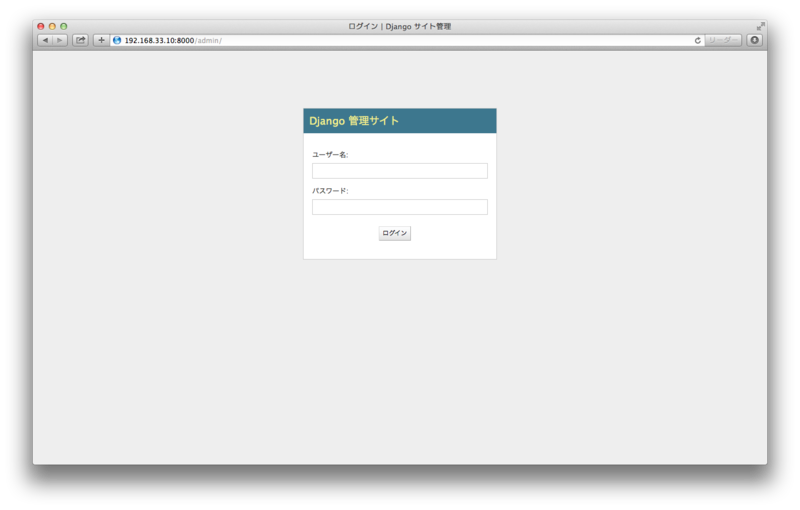Minimize the window with the yellow button
Viewport: 800px width, 510px height.
pos(52,26)
